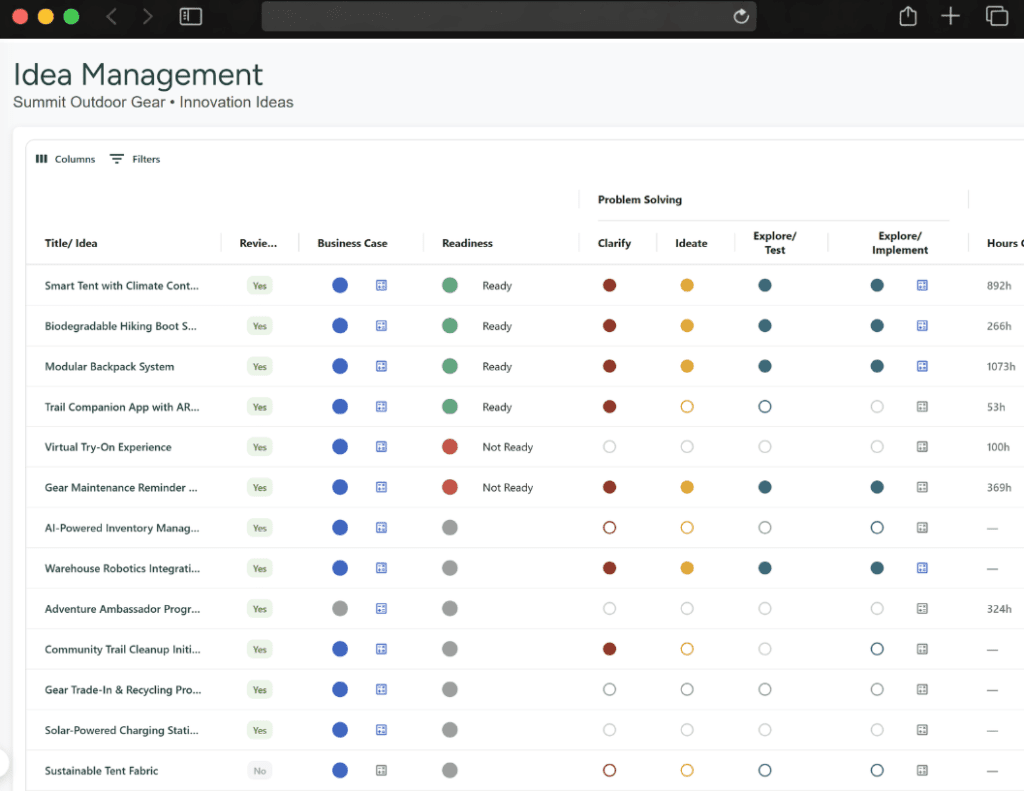The height and width of the screenshot is (791, 1024).
Task: Toggle empty Ideate circle for Trail Companion App
Action: coord(687,407)
